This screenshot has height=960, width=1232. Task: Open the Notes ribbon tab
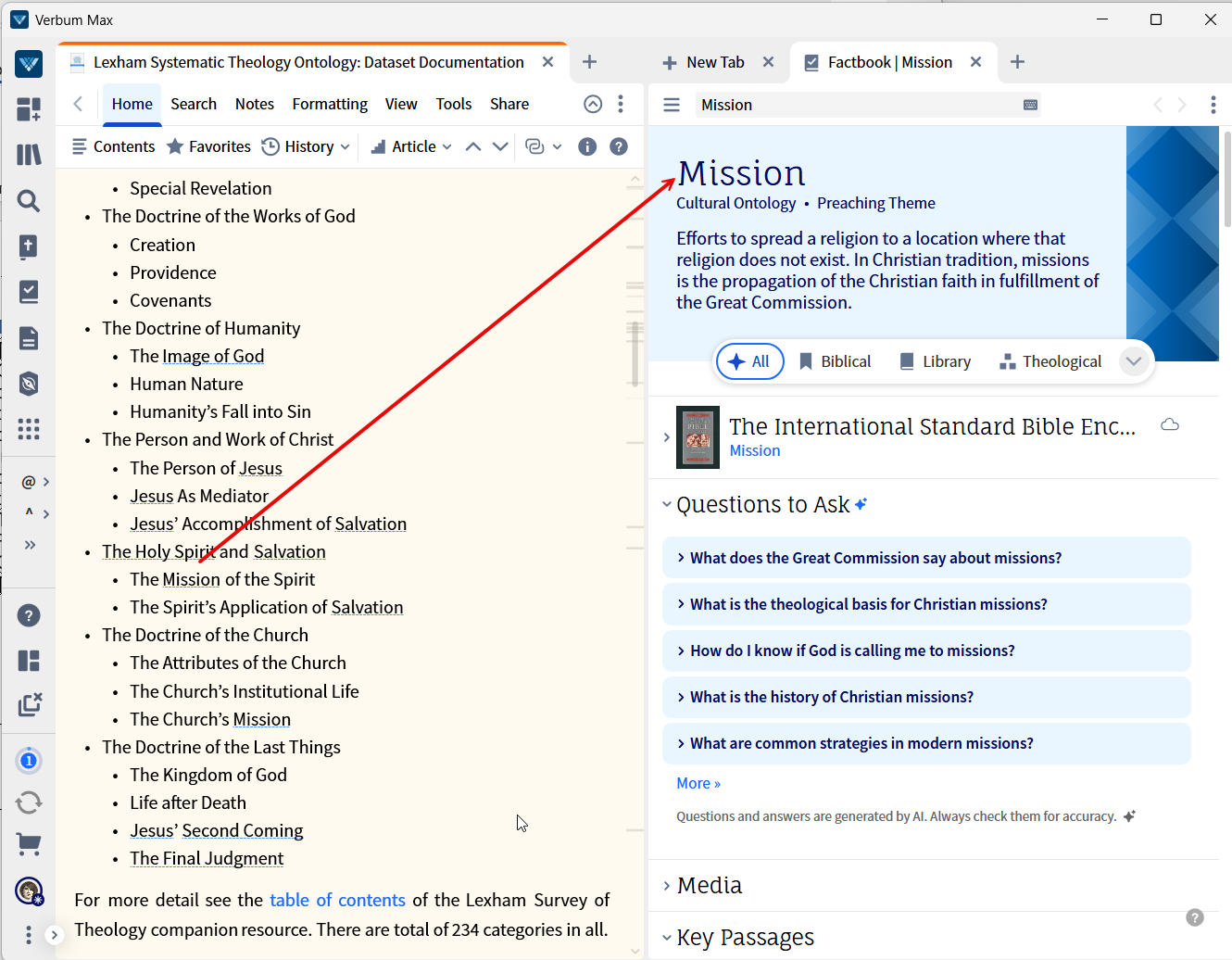(x=255, y=104)
